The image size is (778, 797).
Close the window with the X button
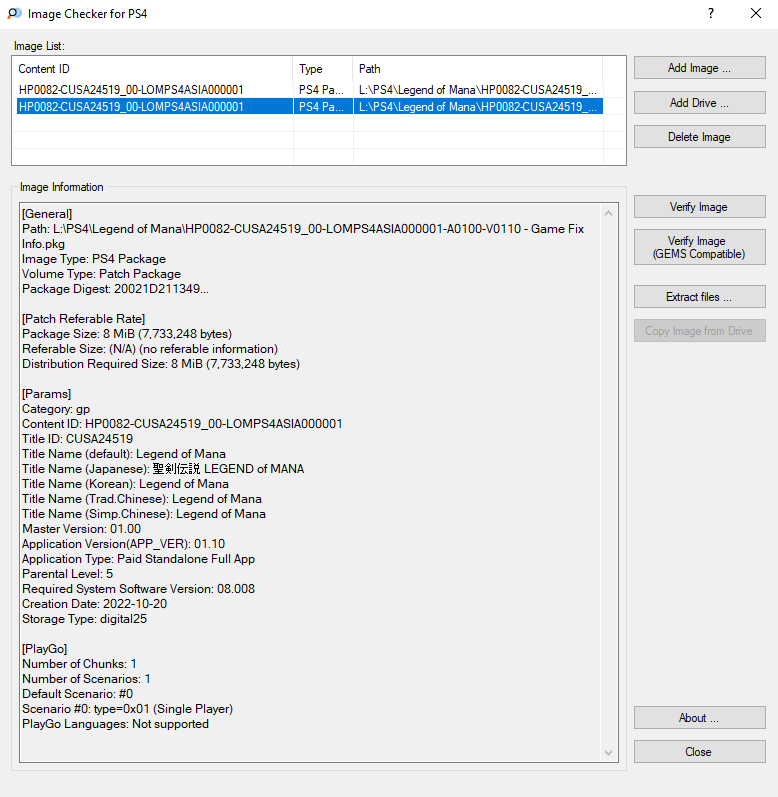756,13
